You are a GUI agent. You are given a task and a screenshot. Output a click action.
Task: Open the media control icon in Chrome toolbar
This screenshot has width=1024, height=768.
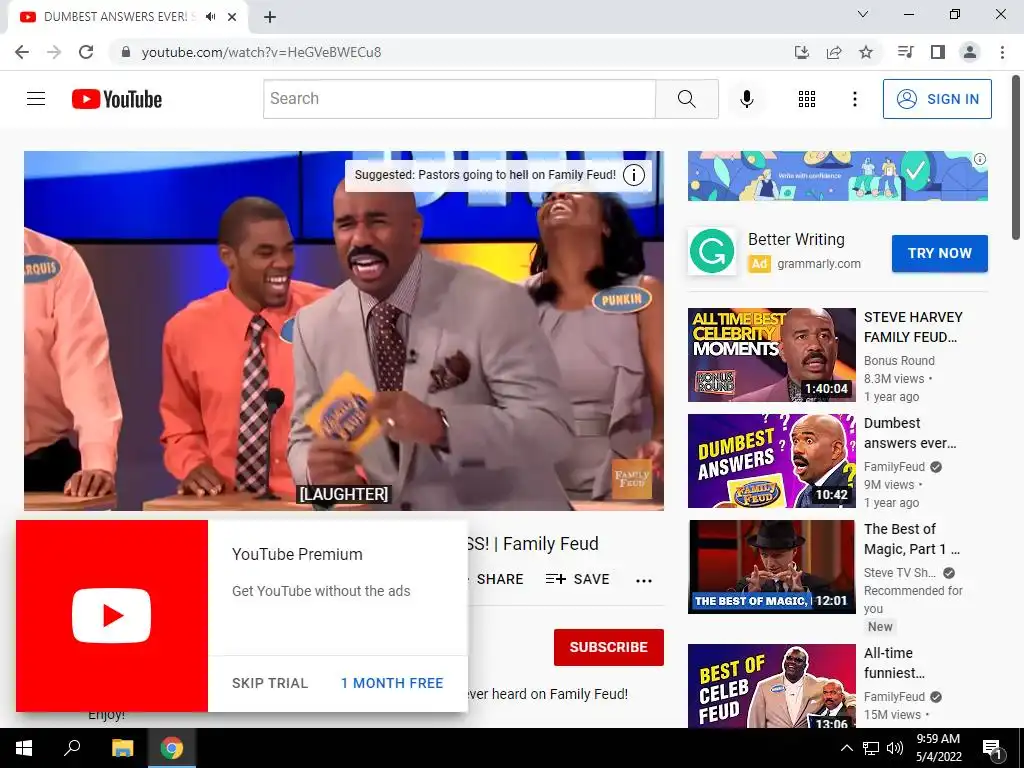[906, 52]
